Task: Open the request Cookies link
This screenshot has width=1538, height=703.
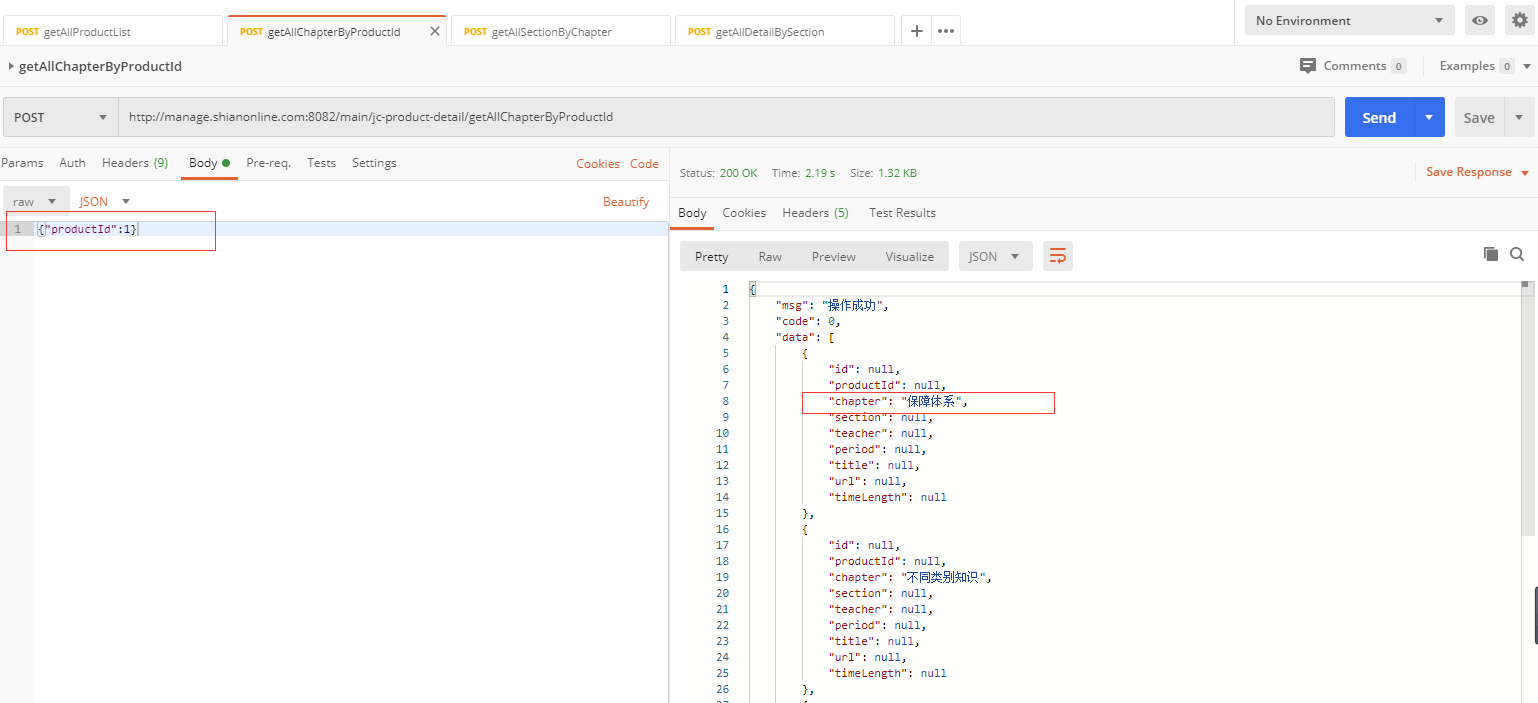Action: point(598,163)
